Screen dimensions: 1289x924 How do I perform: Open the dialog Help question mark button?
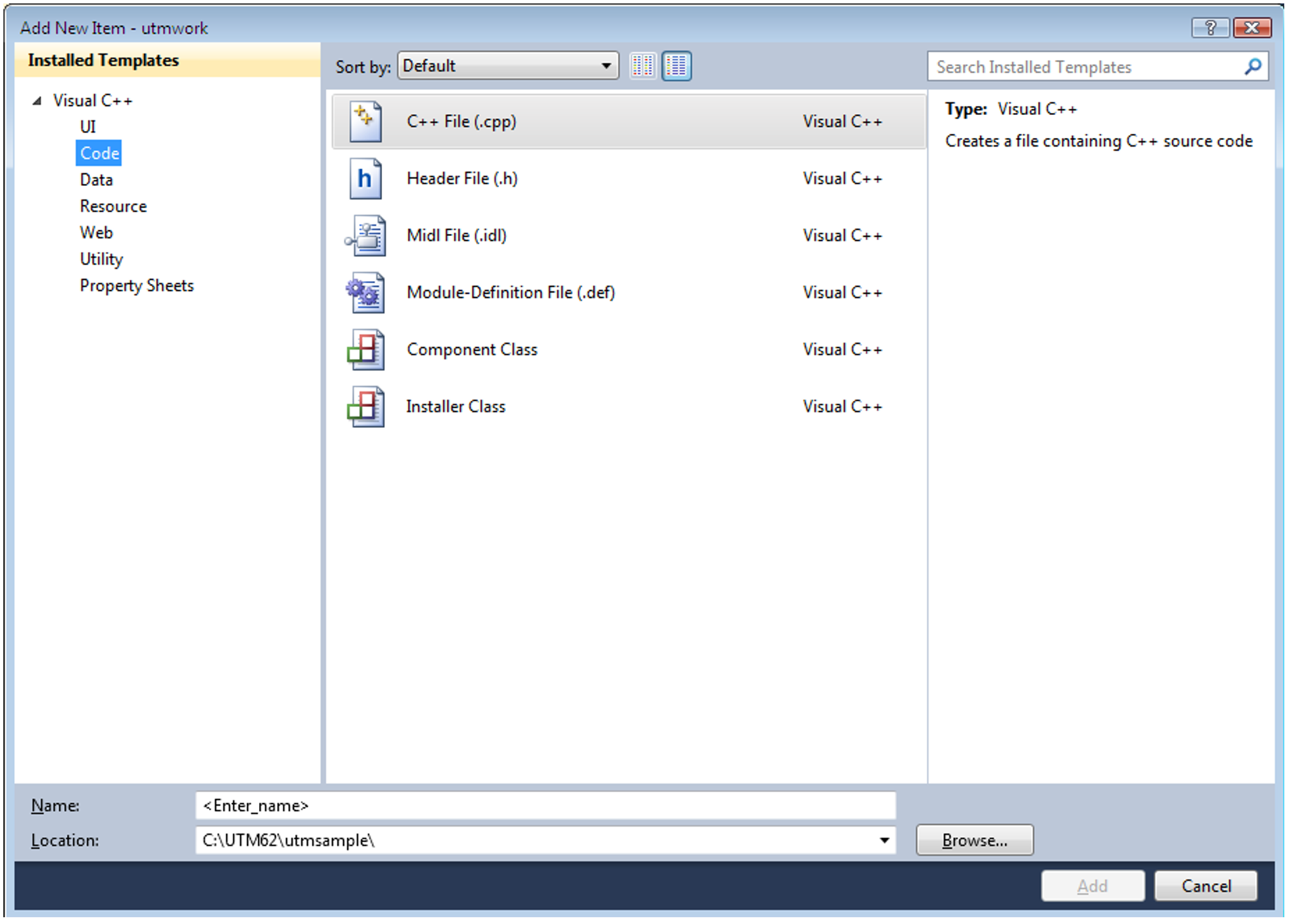tap(1209, 28)
